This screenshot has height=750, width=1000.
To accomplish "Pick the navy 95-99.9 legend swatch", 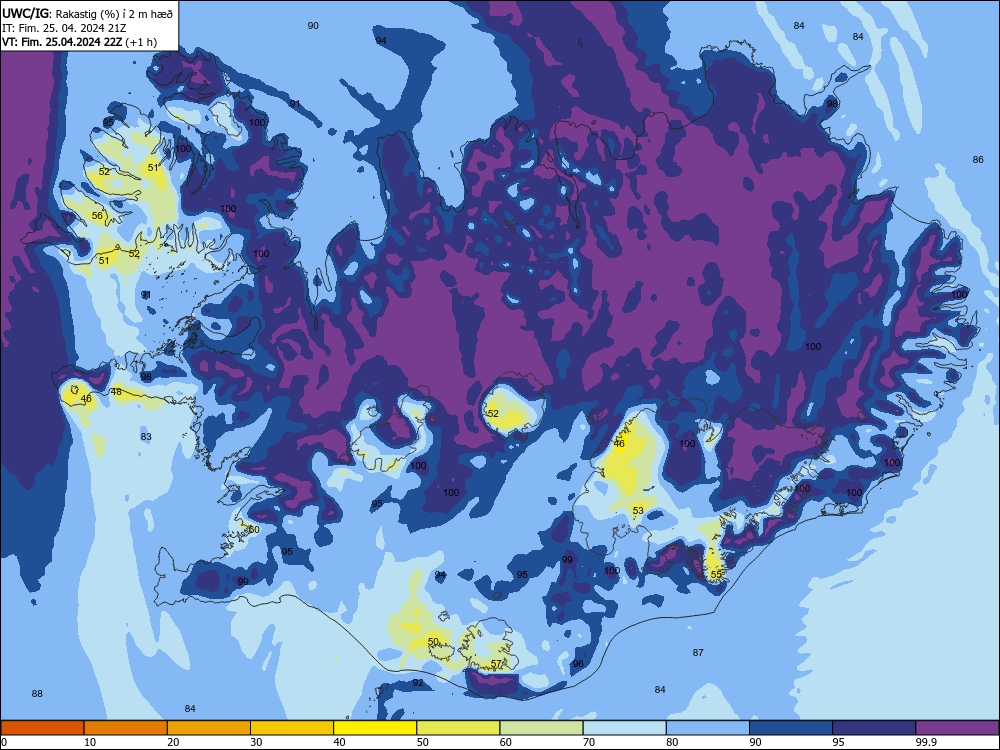I will click(x=874, y=728).
